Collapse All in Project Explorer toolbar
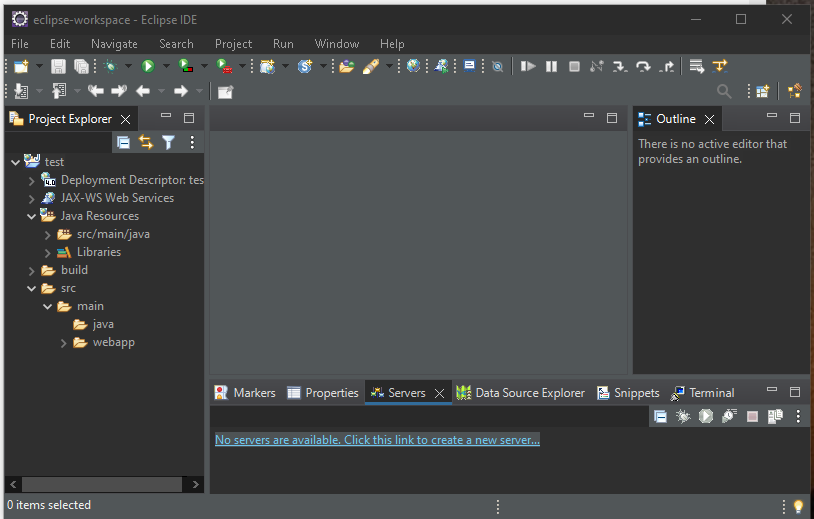 123,142
